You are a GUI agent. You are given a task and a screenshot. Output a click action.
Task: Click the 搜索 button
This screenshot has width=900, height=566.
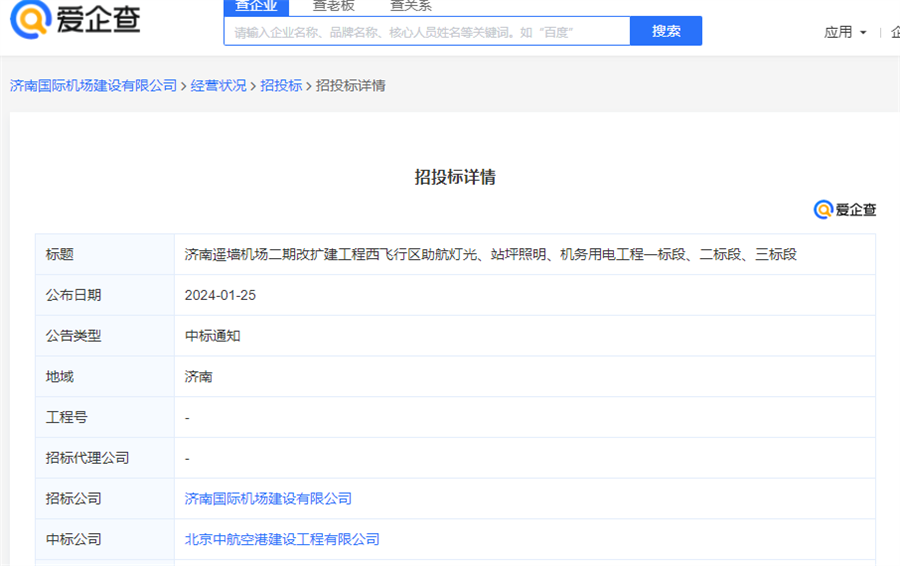[666, 31]
